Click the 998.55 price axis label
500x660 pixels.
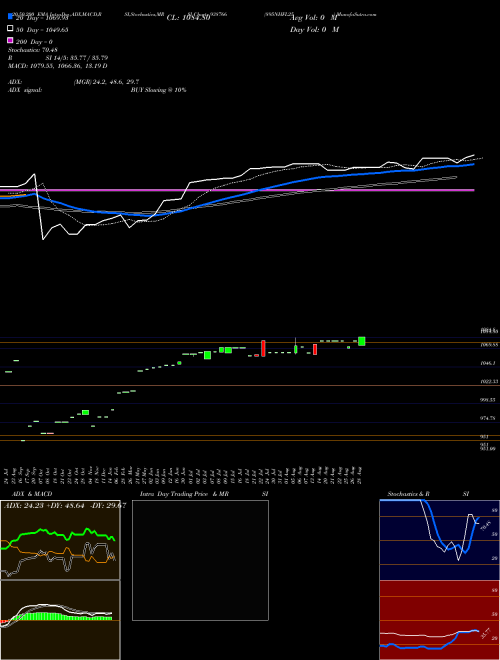(x=488, y=400)
